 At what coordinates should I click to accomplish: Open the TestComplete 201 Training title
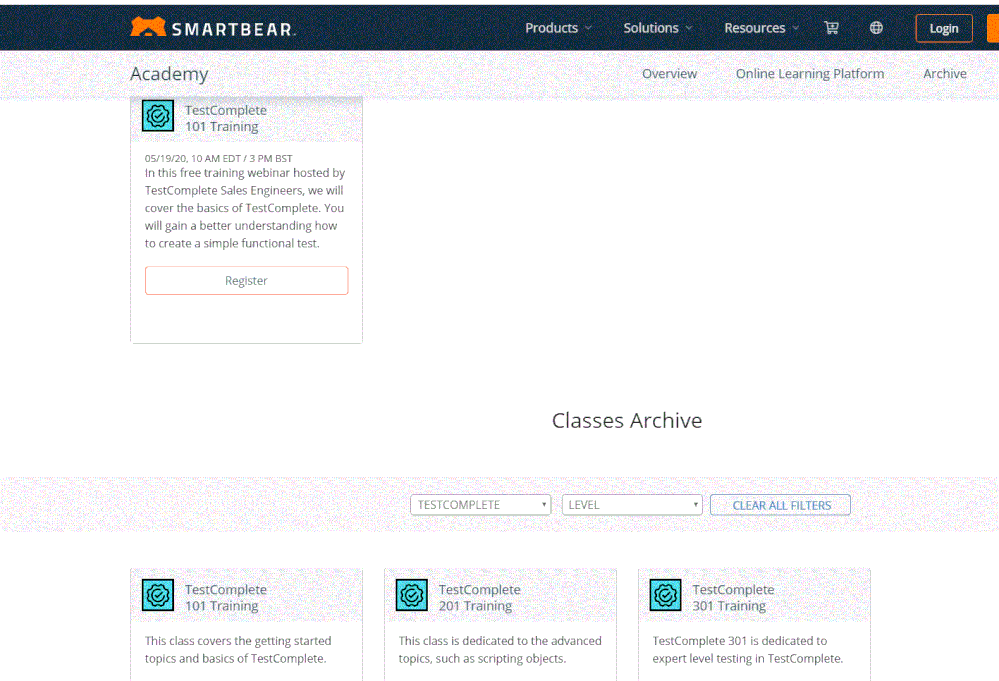(x=479, y=598)
